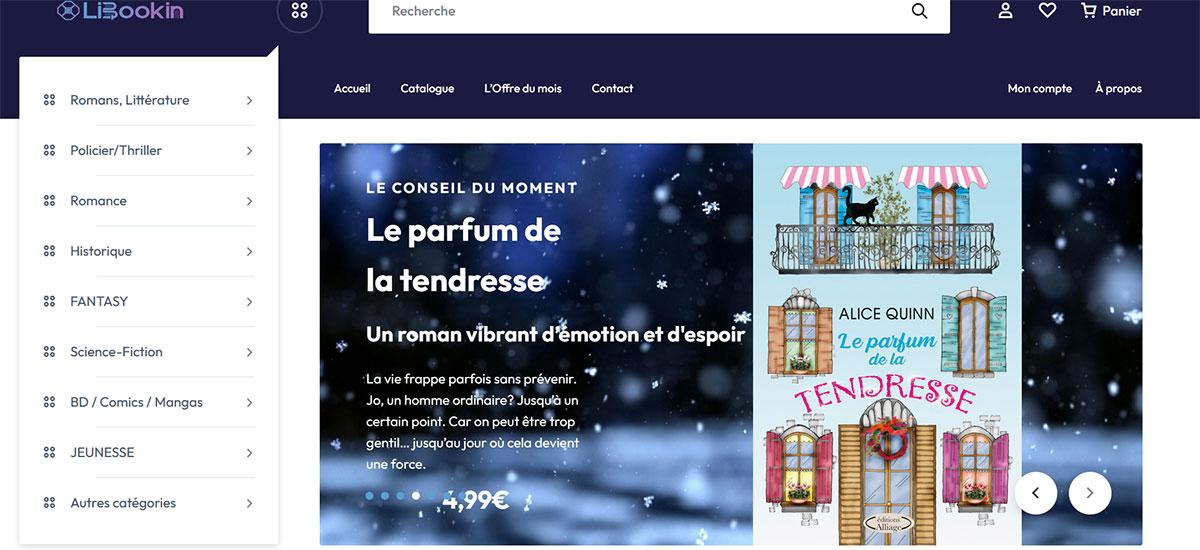Open the user account icon
This screenshot has height=550, width=1200.
tap(1006, 11)
